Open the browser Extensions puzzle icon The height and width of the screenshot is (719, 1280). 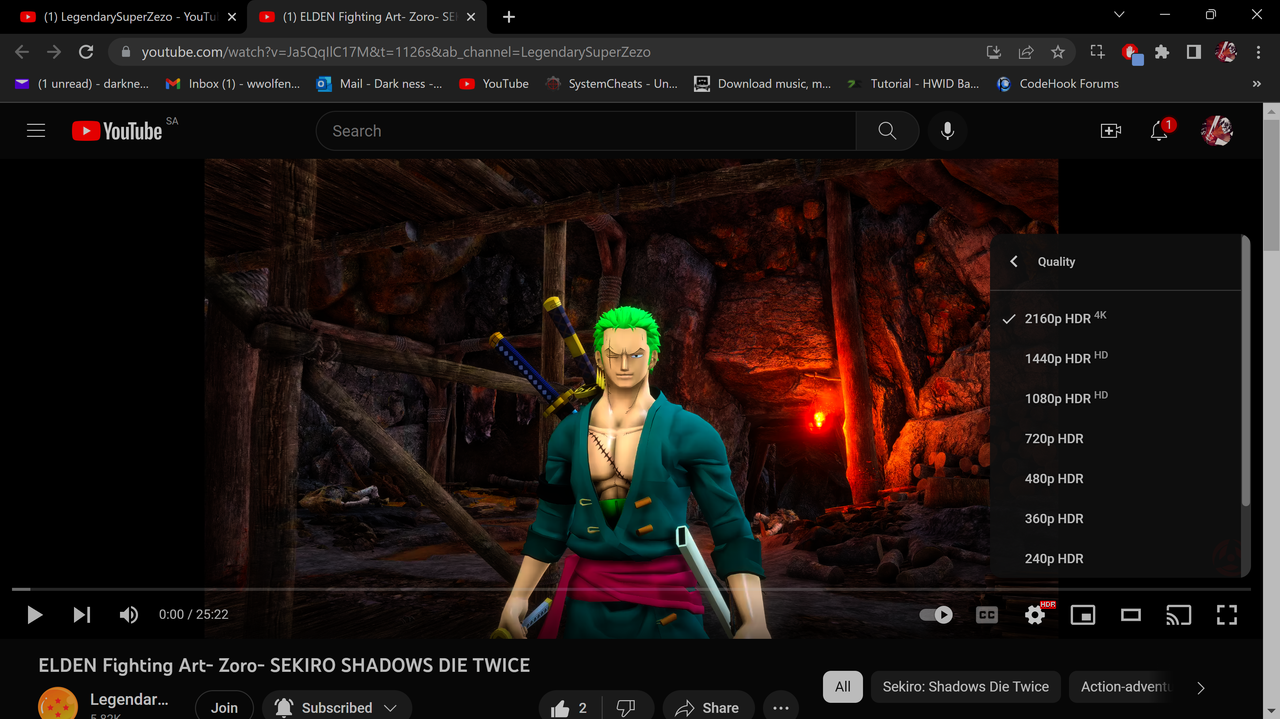(1162, 52)
